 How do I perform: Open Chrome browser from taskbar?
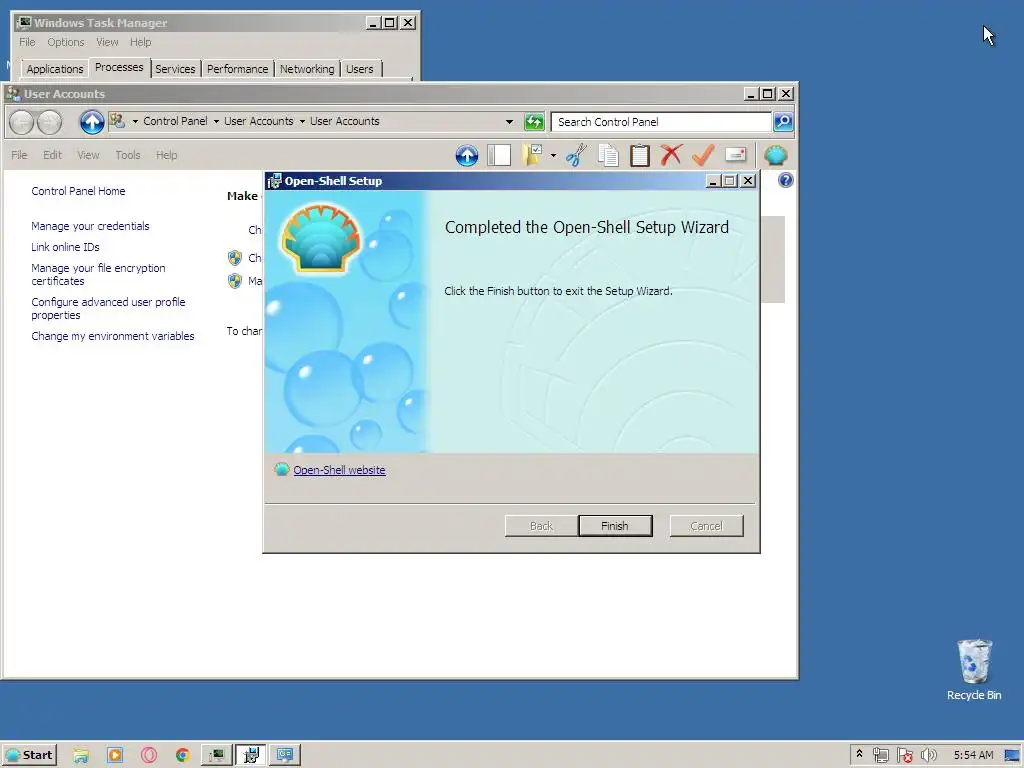pos(182,756)
